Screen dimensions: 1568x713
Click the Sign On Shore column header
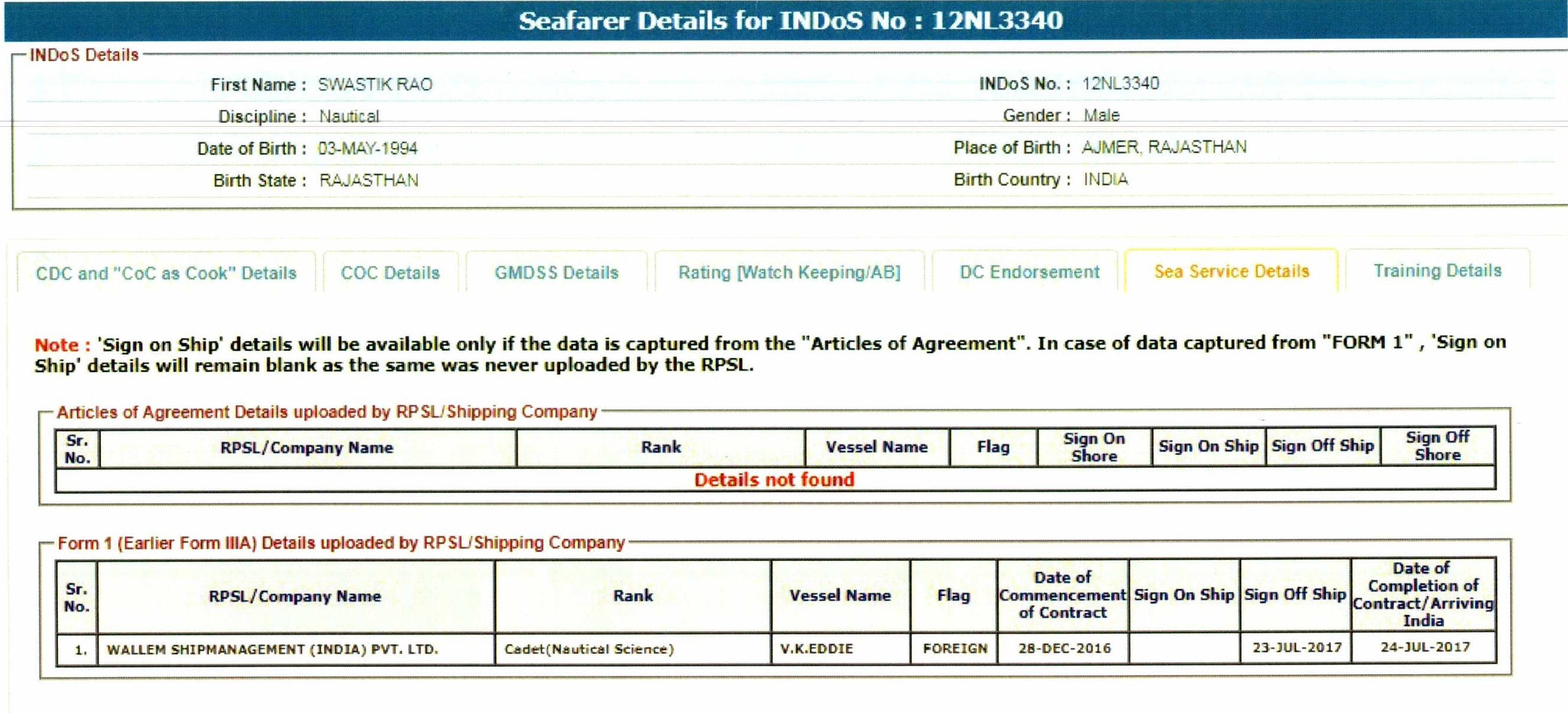[x=1094, y=447]
